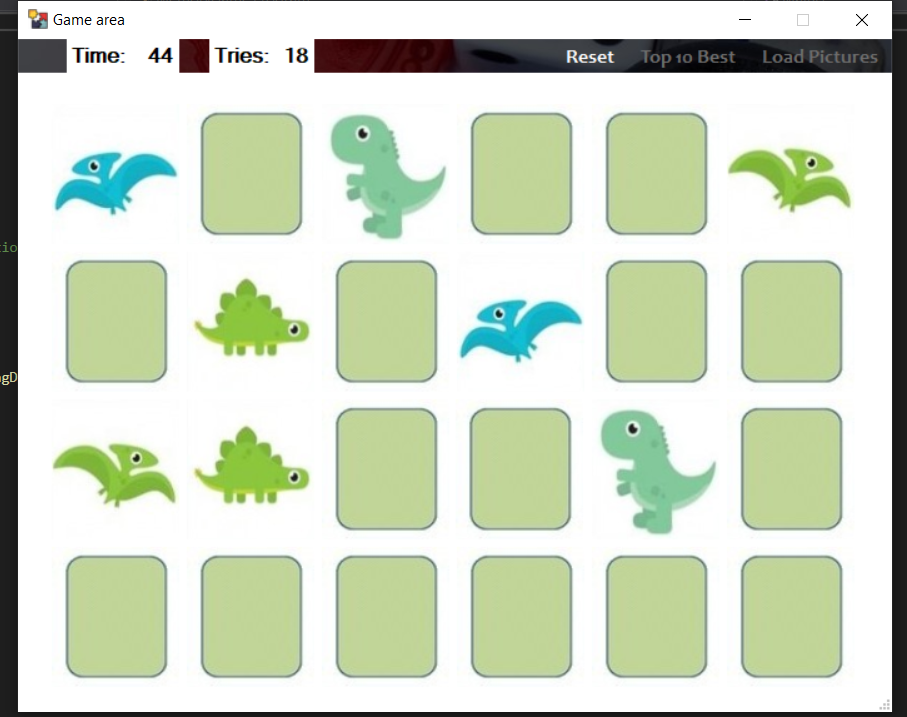The height and width of the screenshot is (717, 907).
Task: Open the Top 10 Best list
Action: (687, 57)
